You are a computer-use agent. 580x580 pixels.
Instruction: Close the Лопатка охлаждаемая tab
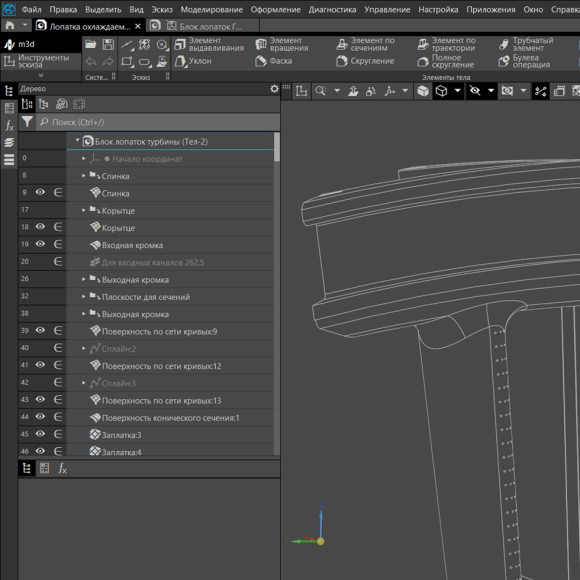(x=138, y=26)
